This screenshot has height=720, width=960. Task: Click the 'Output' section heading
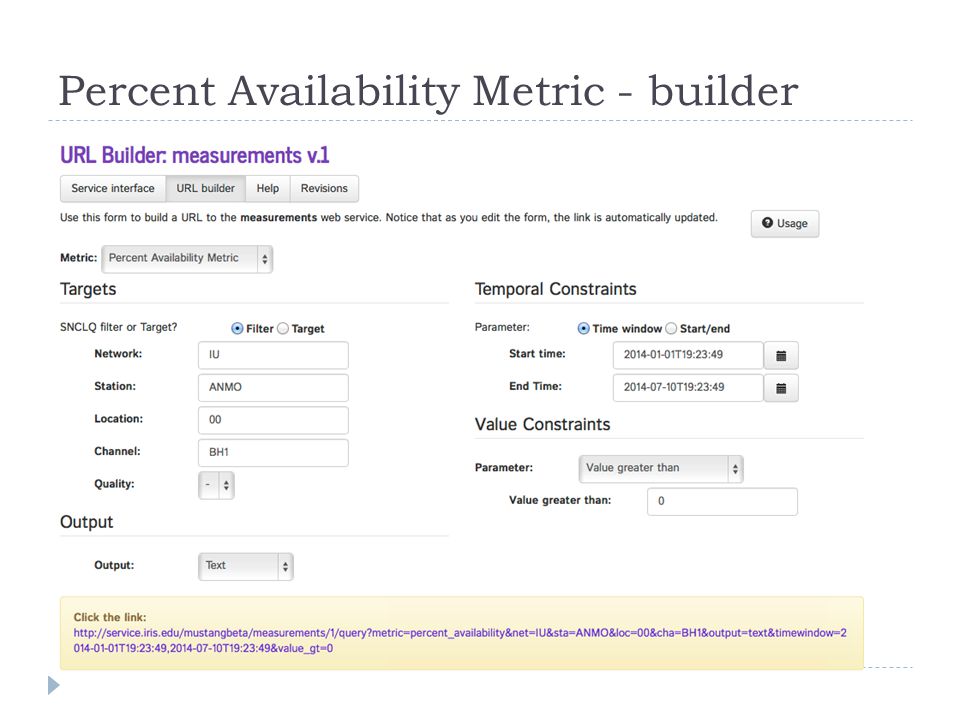(86, 522)
